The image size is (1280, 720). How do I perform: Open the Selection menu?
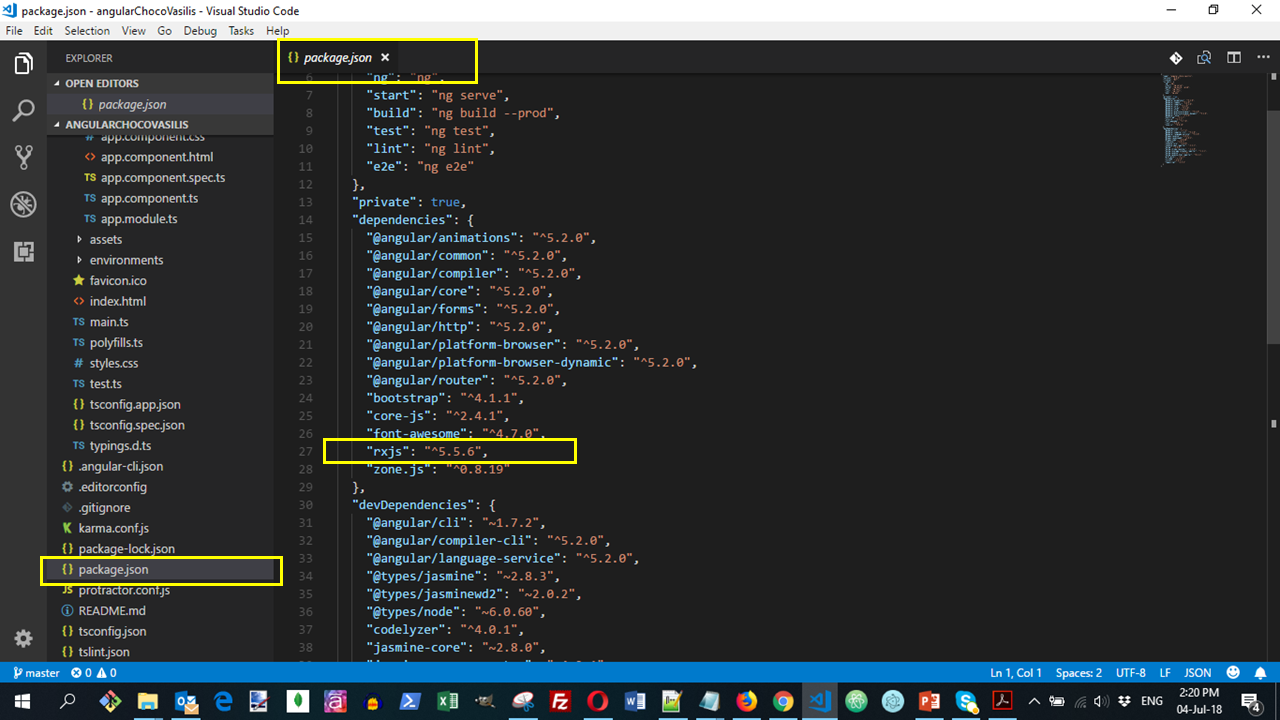(x=87, y=31)
